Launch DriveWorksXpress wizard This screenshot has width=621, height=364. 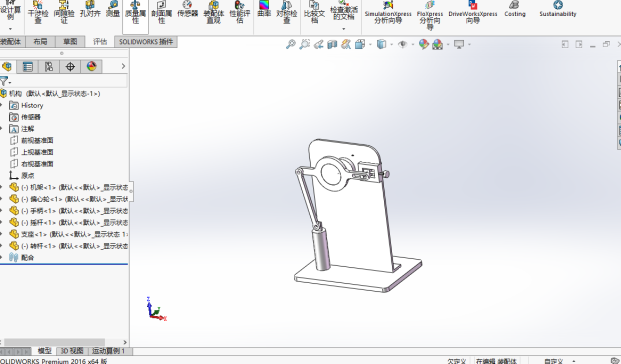(472, 12)
